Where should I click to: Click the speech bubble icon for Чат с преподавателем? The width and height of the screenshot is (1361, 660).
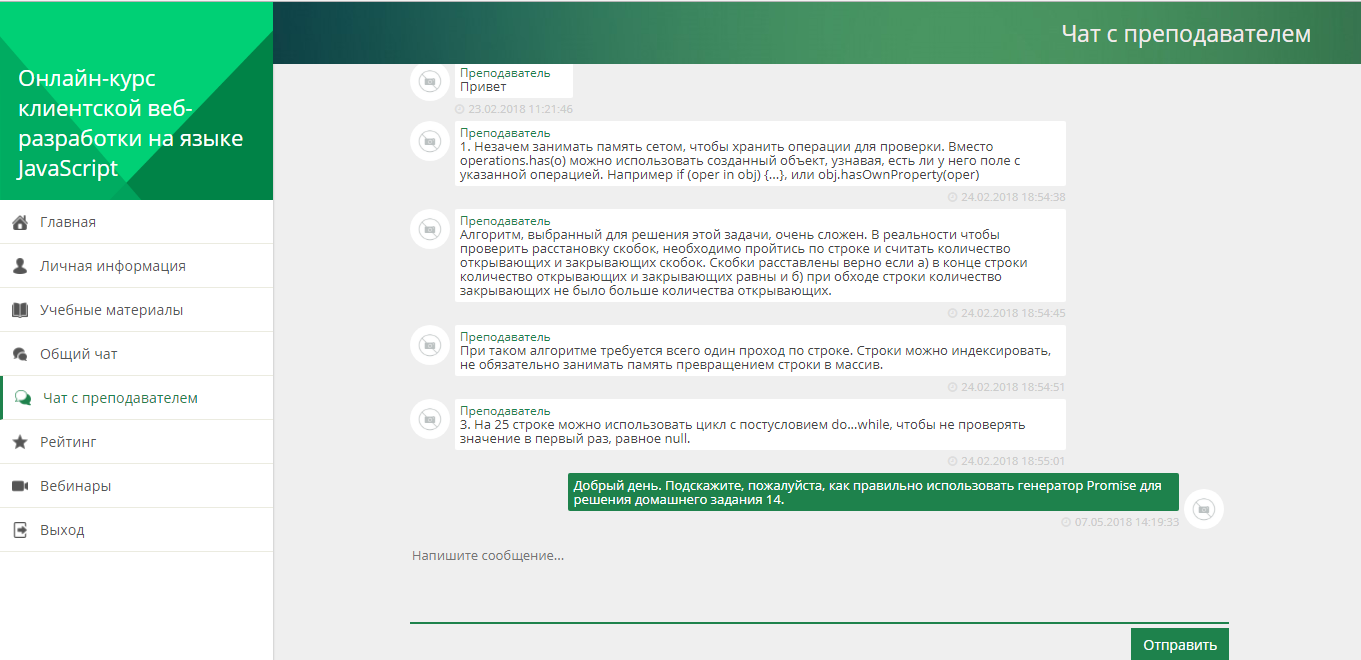[22, 398]
